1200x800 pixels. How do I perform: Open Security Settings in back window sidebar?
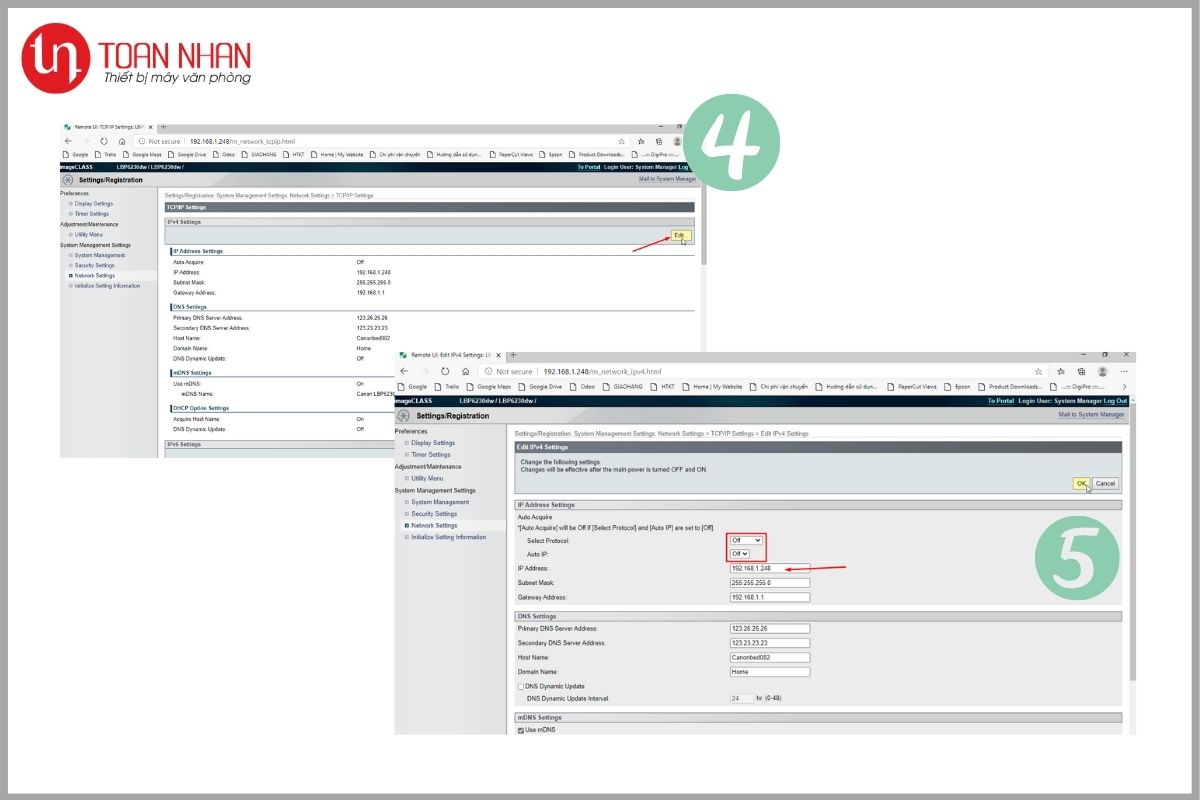click(x=94, y=265)
